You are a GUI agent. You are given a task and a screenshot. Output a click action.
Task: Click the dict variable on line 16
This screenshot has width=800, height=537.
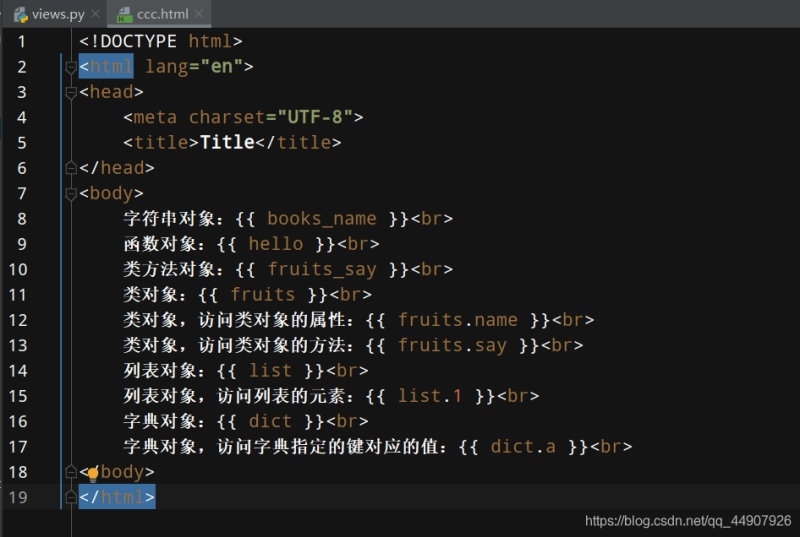click(270, 421)
